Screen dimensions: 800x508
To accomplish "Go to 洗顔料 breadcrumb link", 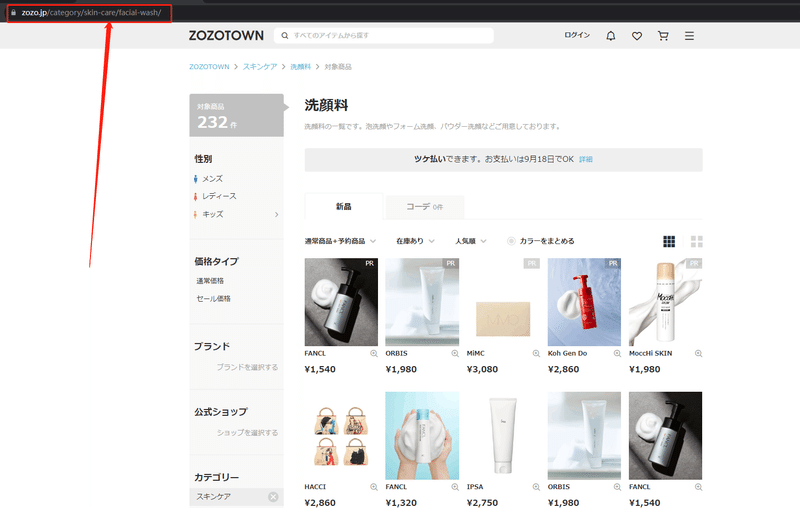I will [301, 67].
